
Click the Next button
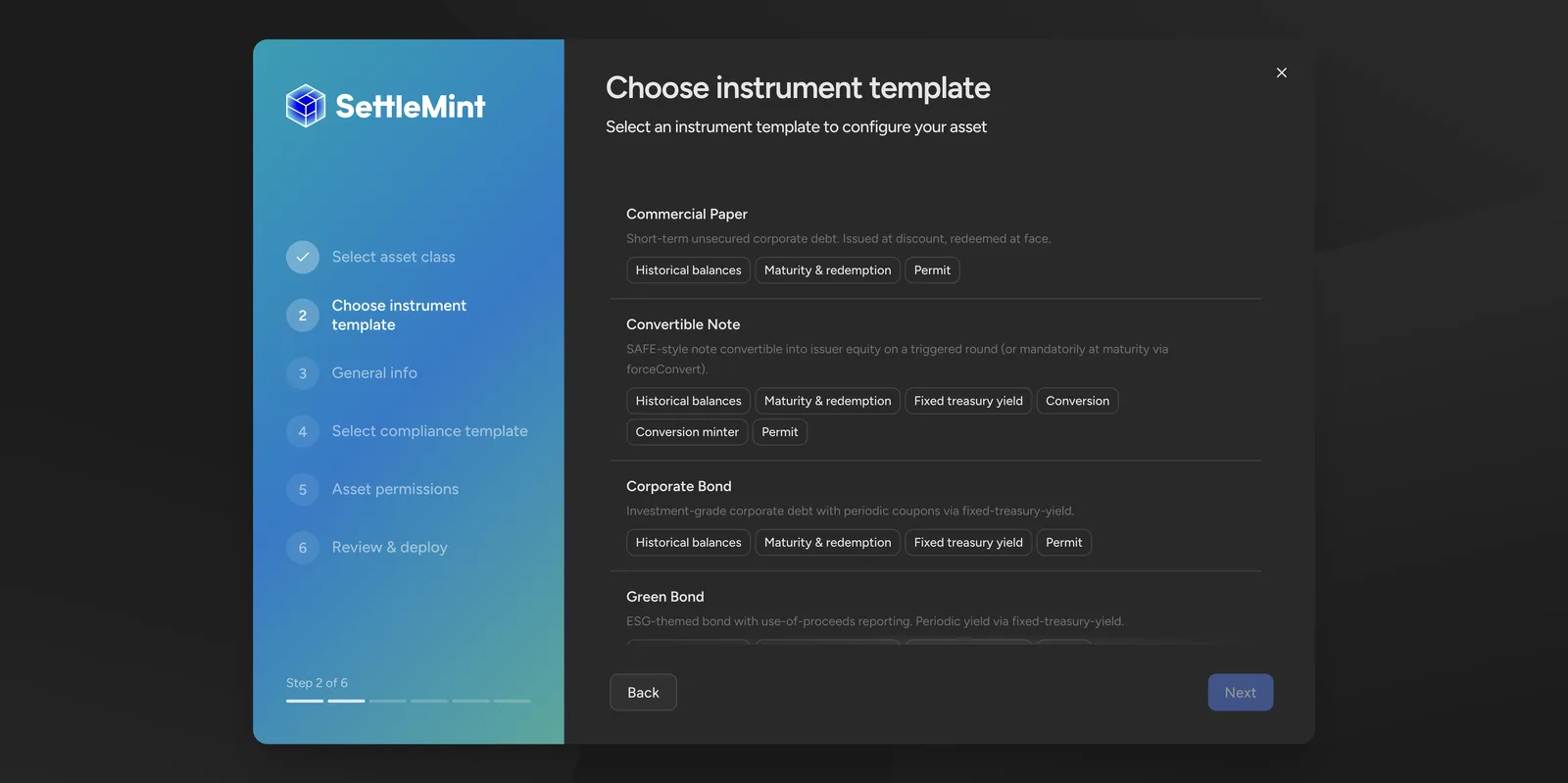click(x=1240, y=692)
